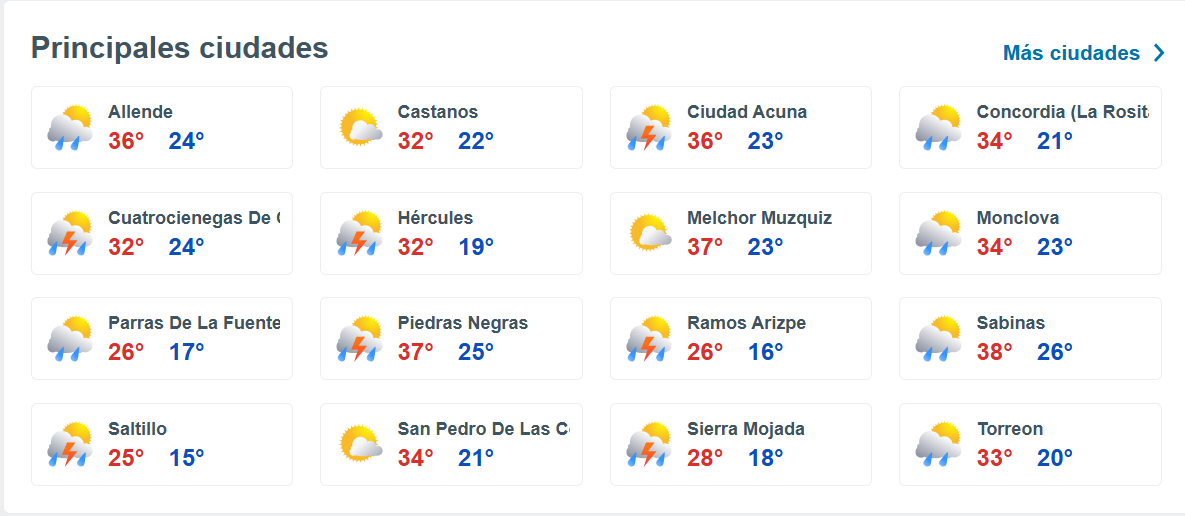This screenshot has height=516, width=1185.
Task: Click the weather icon beside Melchor Muzquiz
Action: (650, 233)
